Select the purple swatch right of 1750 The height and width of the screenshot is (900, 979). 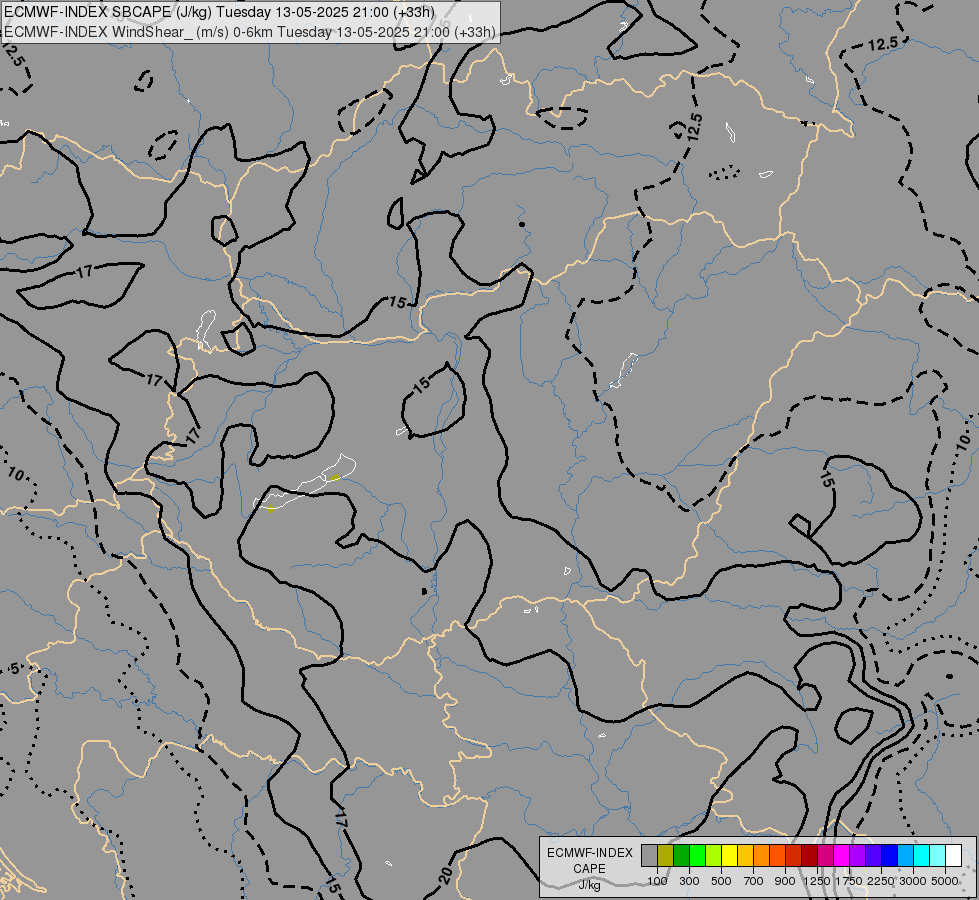click(x=857, y=856)
